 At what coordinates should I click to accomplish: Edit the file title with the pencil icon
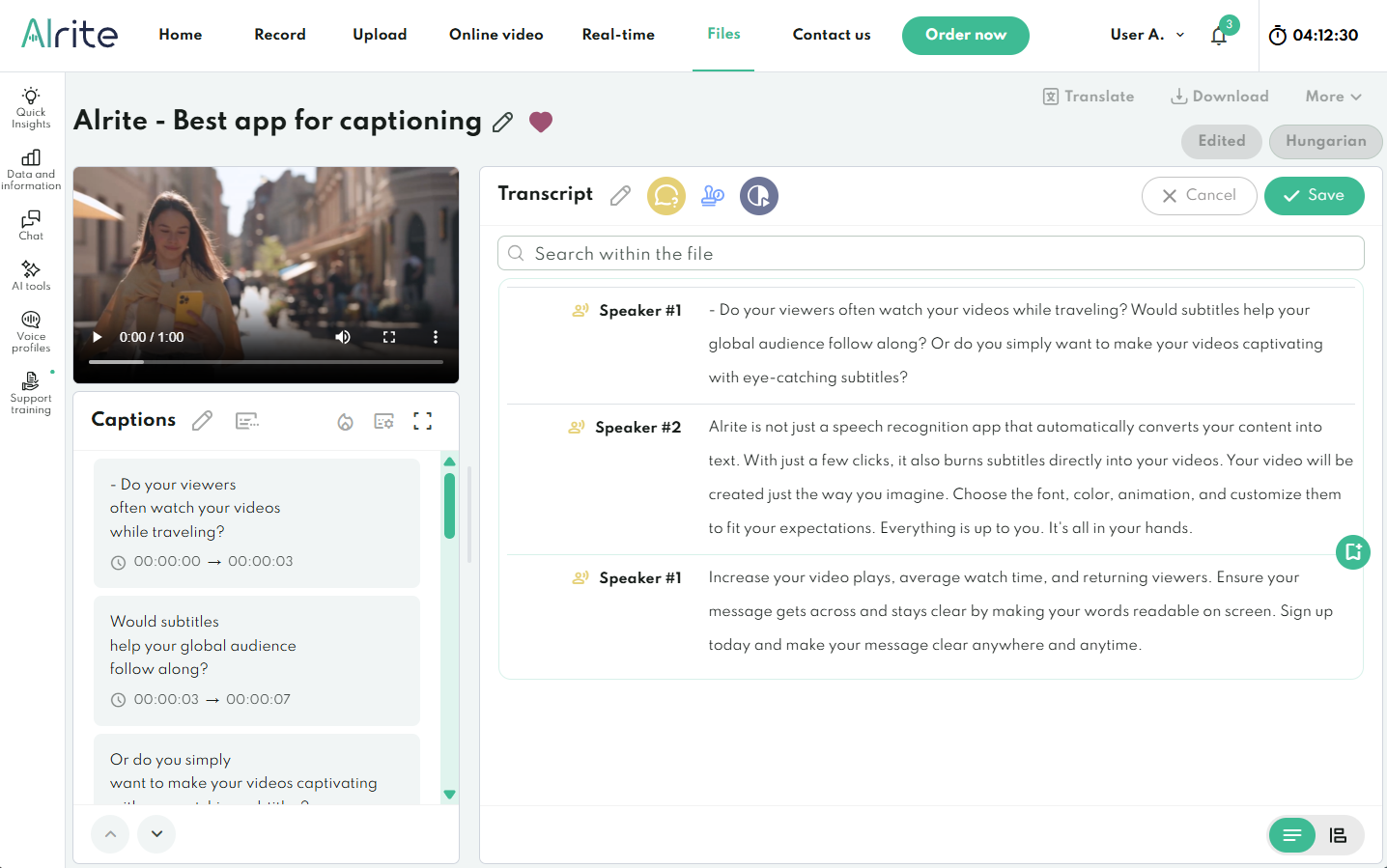(502, 123)
